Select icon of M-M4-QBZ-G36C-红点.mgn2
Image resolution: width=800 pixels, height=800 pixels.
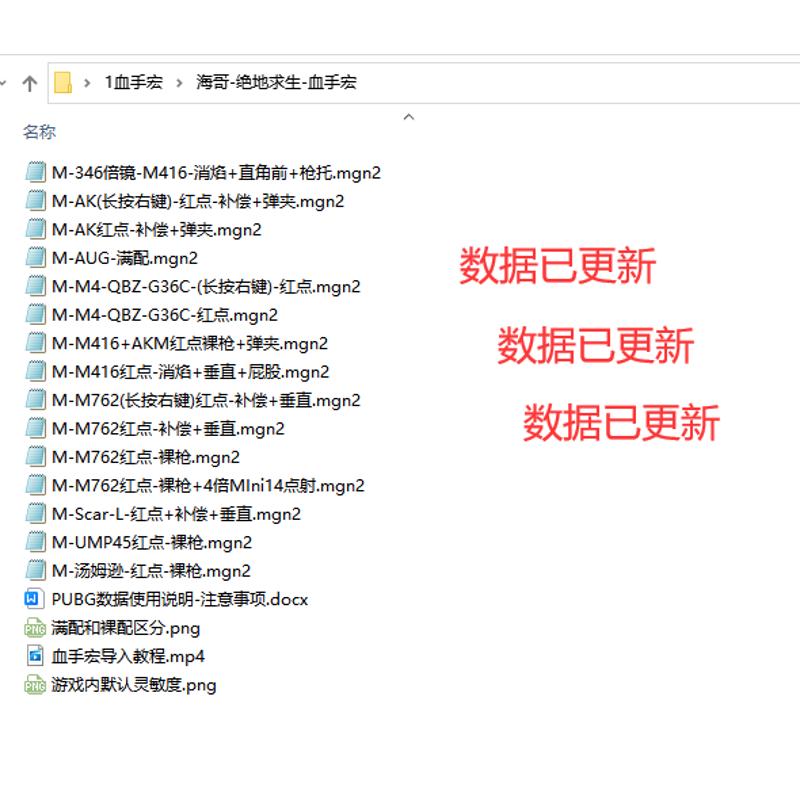pos(35,314)
